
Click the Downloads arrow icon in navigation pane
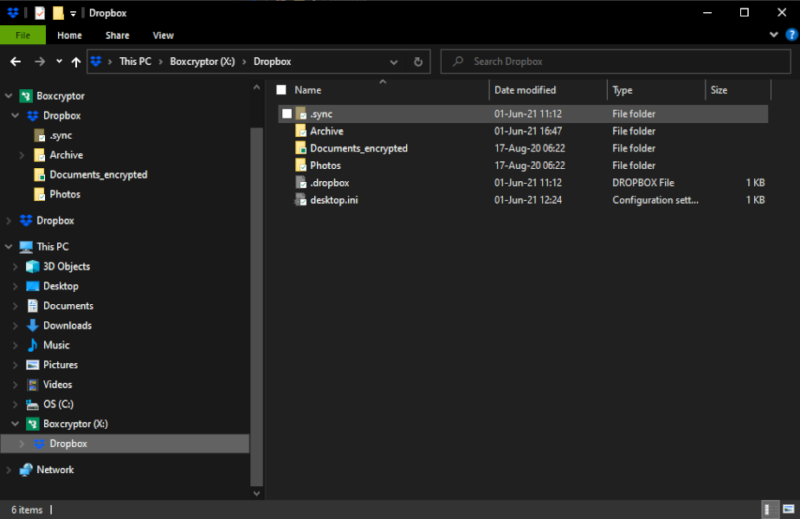(33, 326)
